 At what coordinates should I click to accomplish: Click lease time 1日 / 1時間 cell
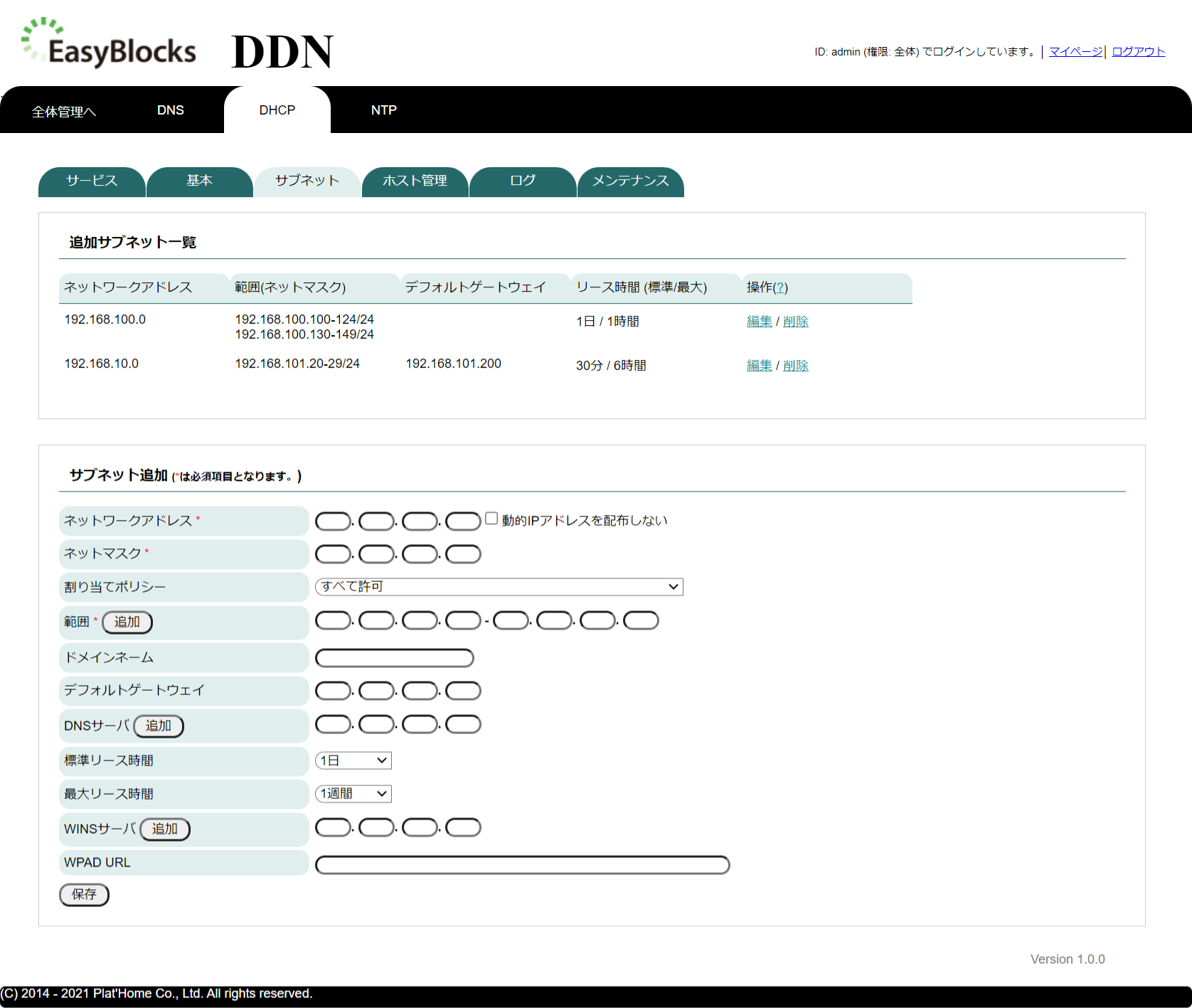coord(607,322)
